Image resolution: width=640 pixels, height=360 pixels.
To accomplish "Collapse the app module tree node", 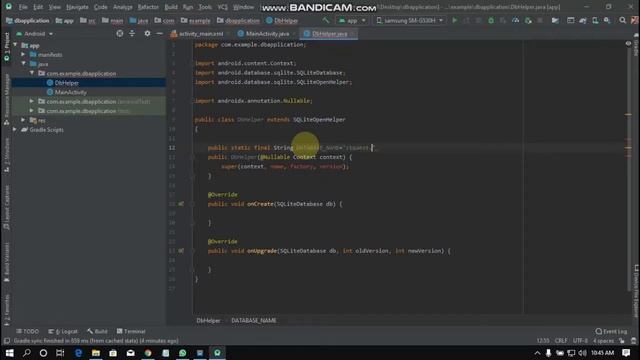I will [15, 45].
